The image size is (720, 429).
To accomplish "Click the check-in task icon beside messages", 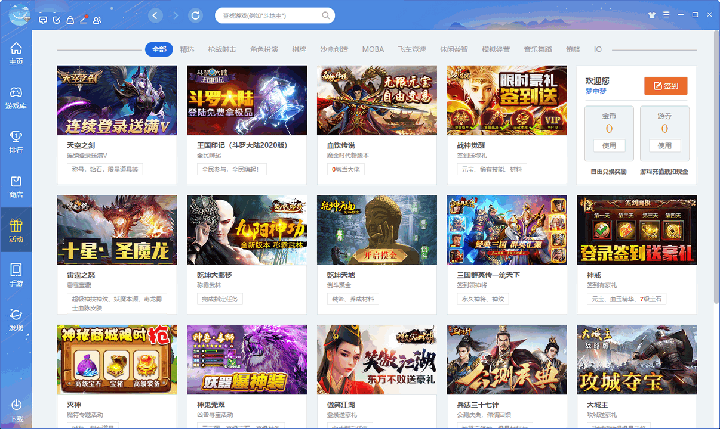I will (x=56, y=20).
